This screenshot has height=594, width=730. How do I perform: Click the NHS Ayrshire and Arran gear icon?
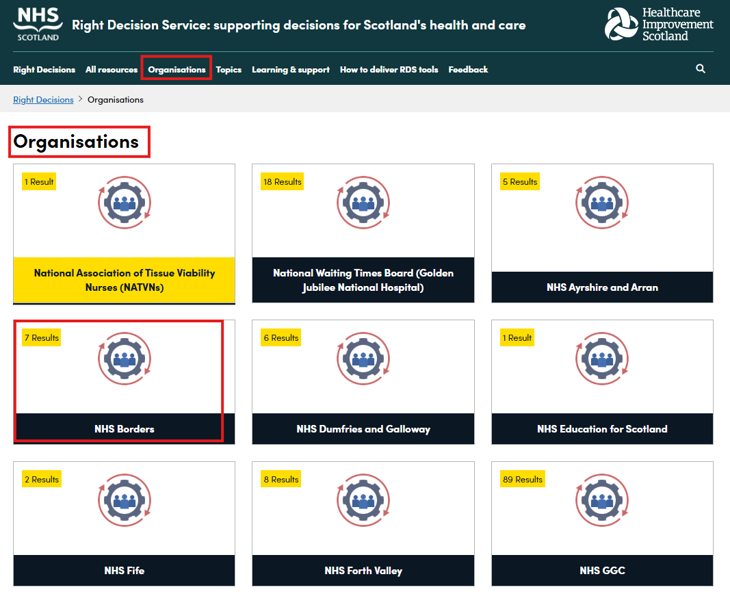(602, 202)
